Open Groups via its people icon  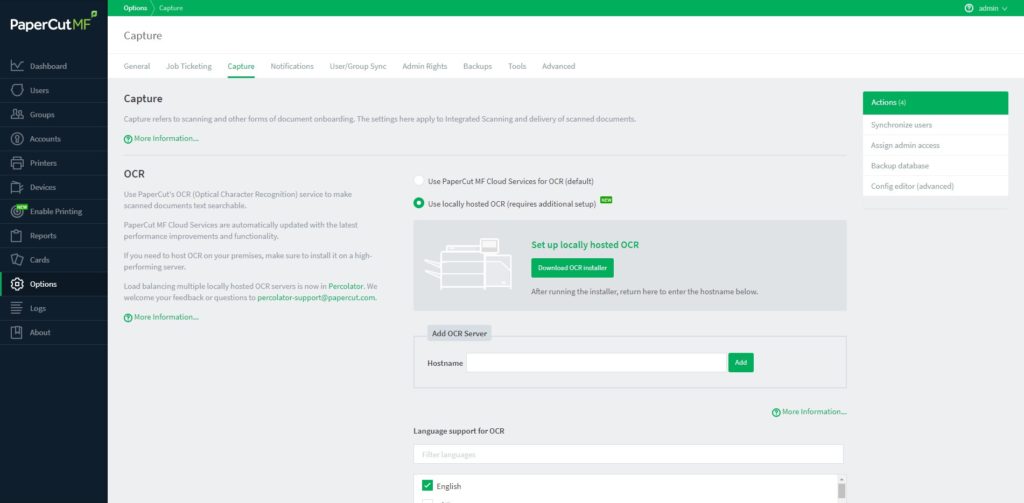pyautogui.click(x=17, y=115)
